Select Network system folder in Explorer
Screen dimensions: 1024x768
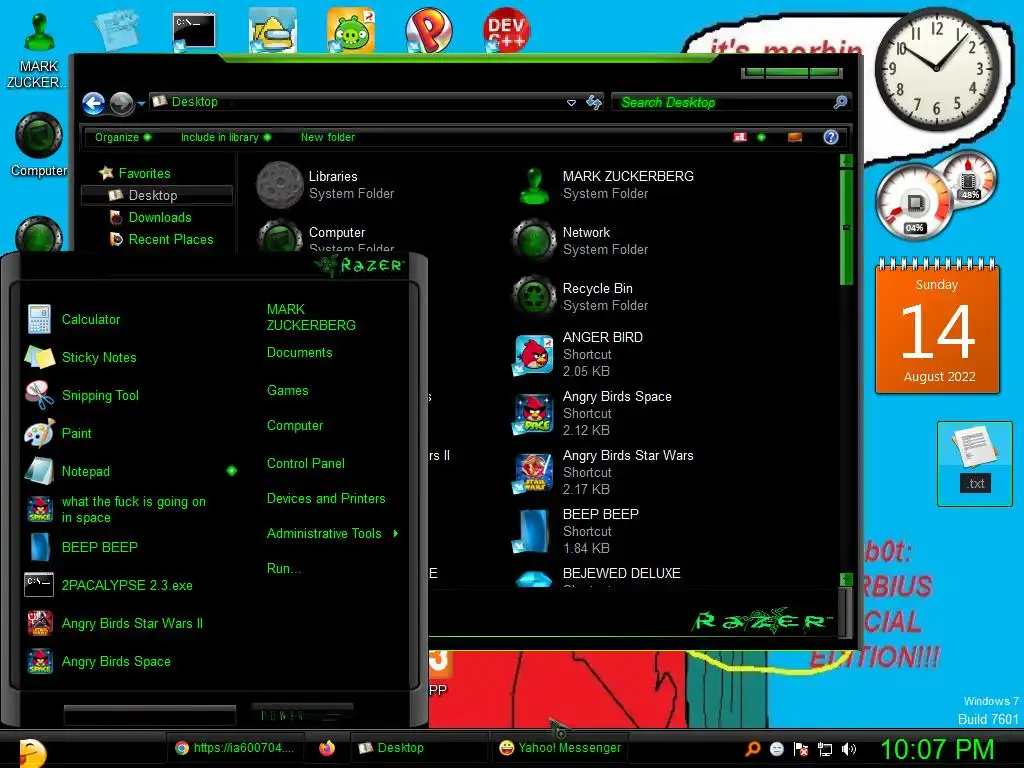click(x=581, y=241)
